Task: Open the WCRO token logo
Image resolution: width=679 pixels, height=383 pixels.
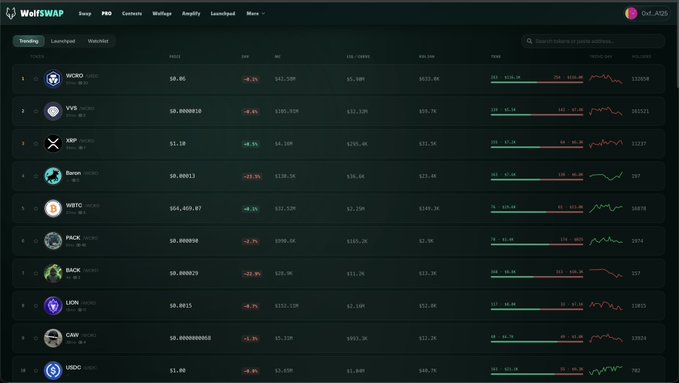Action: coord(53,79)
